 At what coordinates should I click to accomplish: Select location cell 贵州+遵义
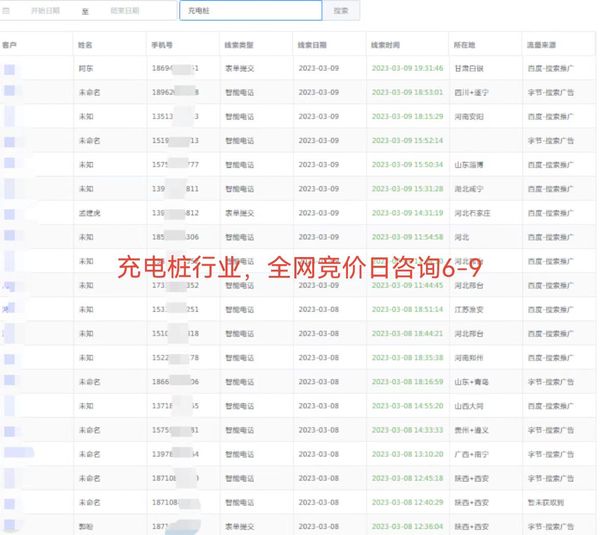pos(471,430)
